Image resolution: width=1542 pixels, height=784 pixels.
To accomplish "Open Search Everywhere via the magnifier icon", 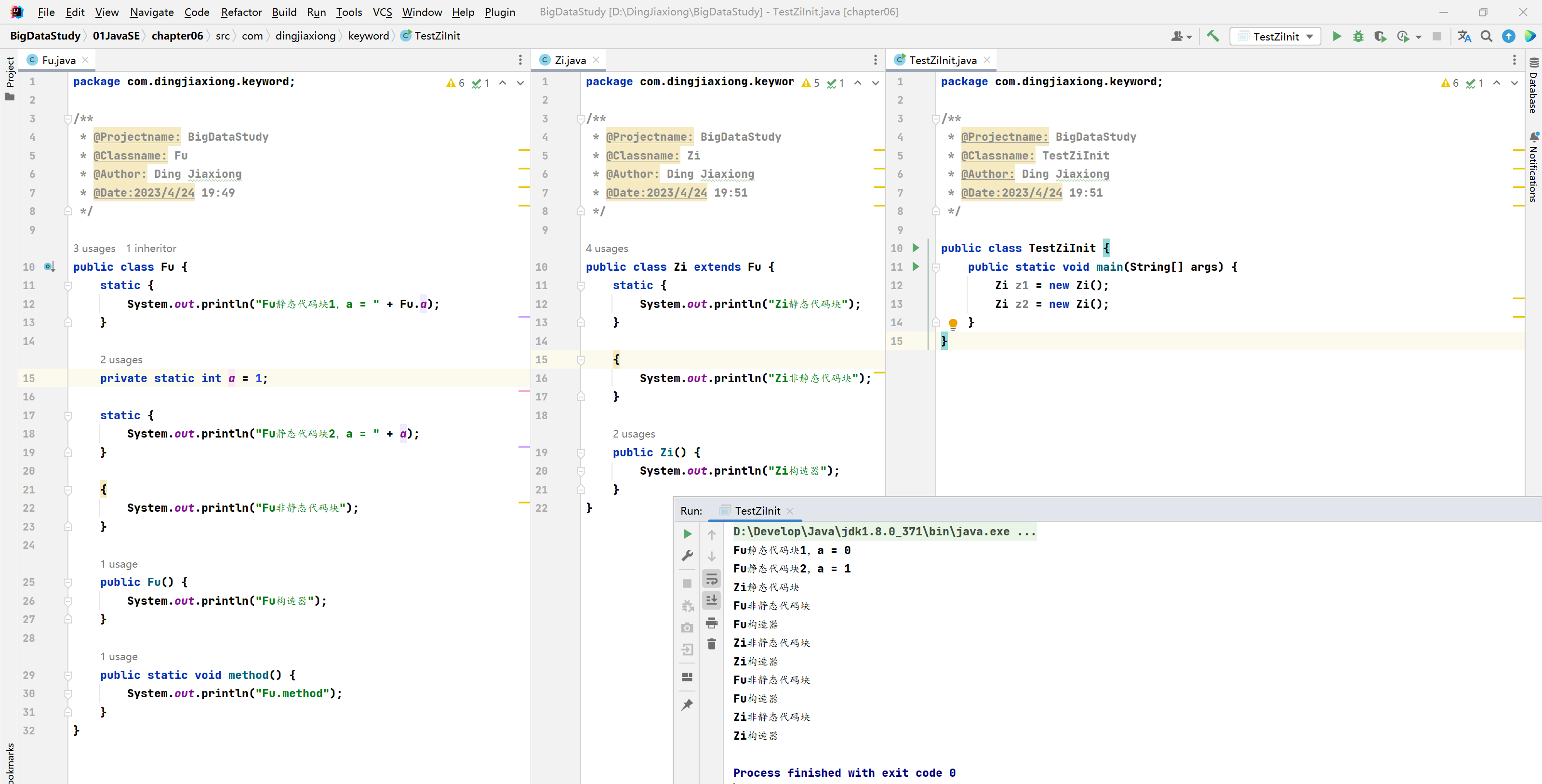I will click(1486, 37).
